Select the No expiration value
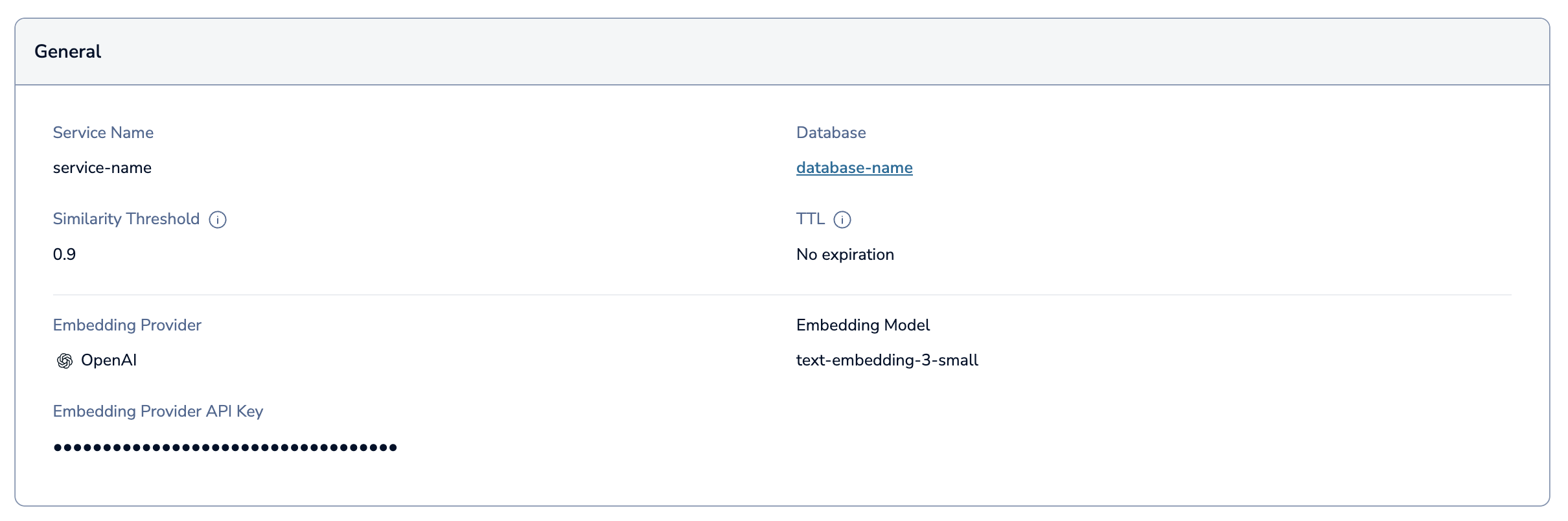 click(845, 255)
